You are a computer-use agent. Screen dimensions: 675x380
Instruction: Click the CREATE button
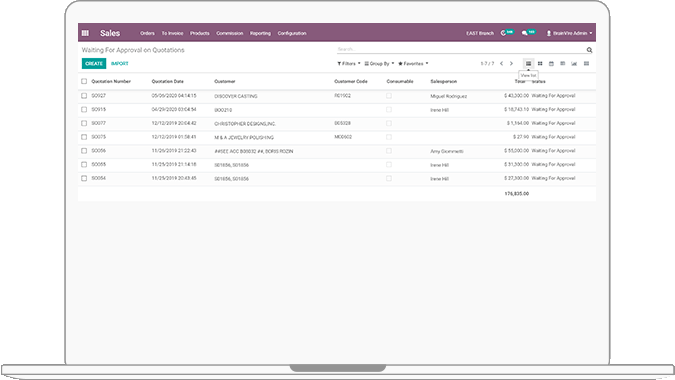pyautogui.click(x=94, y=64)
